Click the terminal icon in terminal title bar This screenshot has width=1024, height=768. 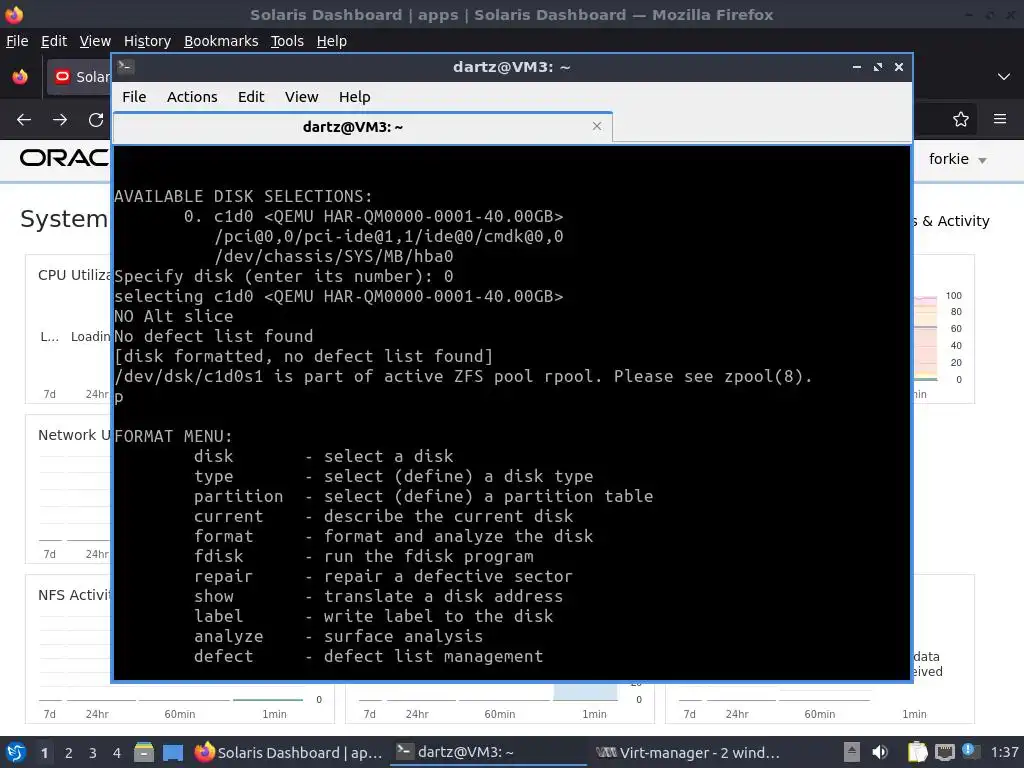point(126,67)
